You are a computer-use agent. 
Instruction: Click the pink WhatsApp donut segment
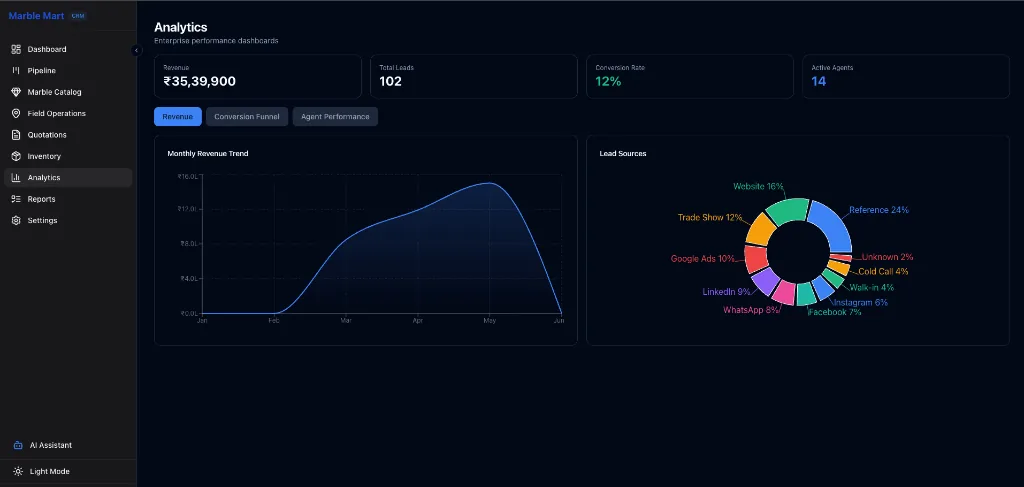[784, 292]
